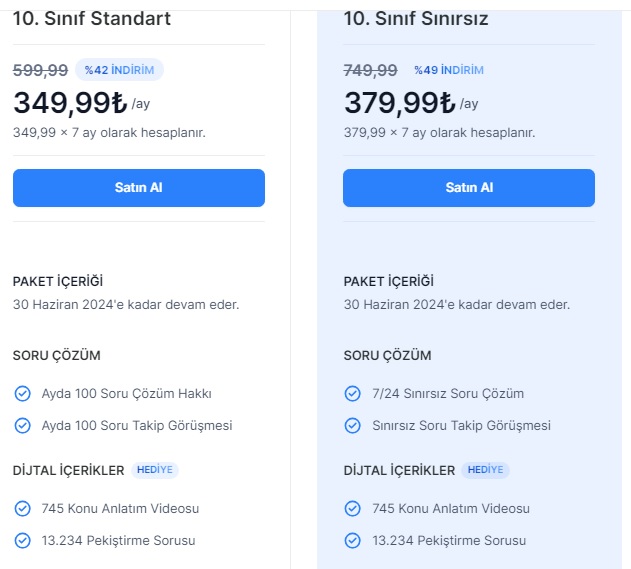Image resolution: width=631 pixels, height=569 pixels.
Task: Click Satın Al for 10. Sınıf Standart
Action: [139, 188]
